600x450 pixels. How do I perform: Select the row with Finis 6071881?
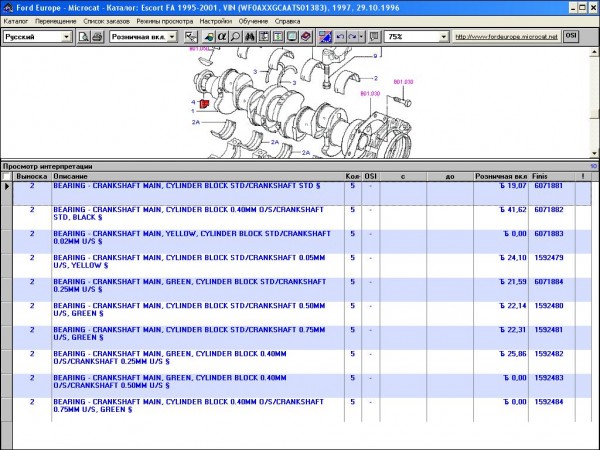point(302,193)
